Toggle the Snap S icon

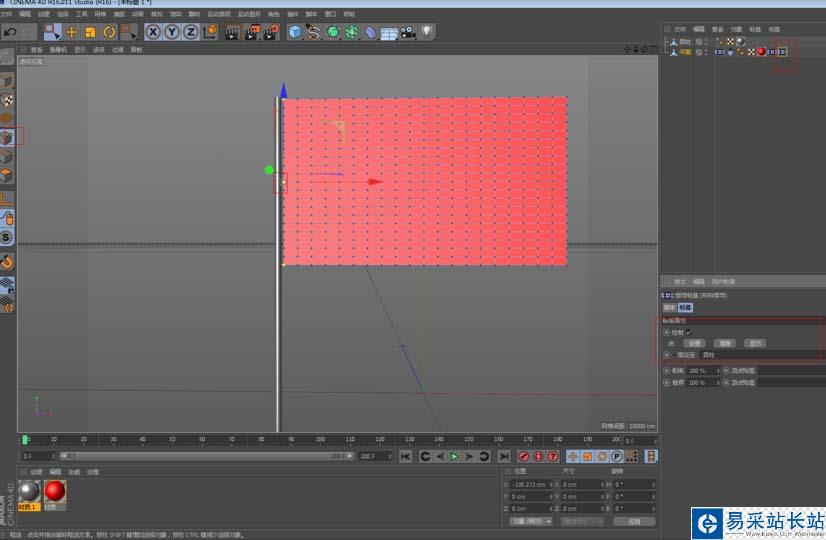(7, 237)
